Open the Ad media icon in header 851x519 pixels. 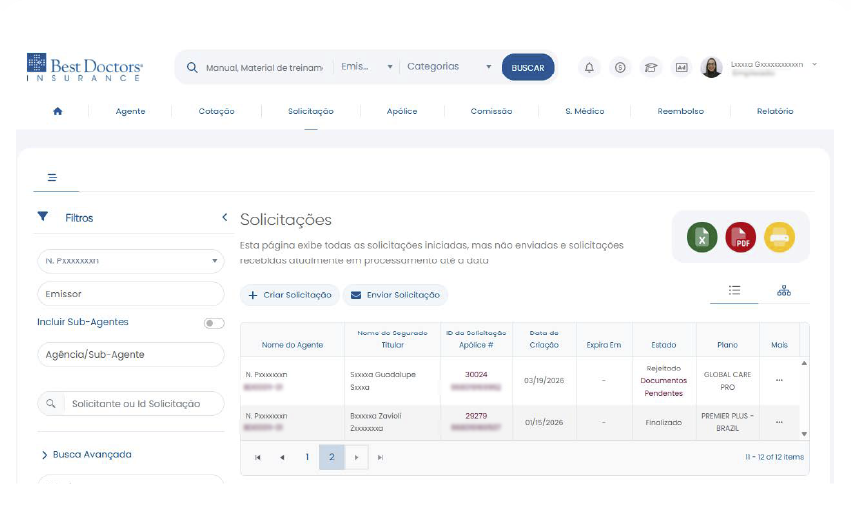coord(682,67)
